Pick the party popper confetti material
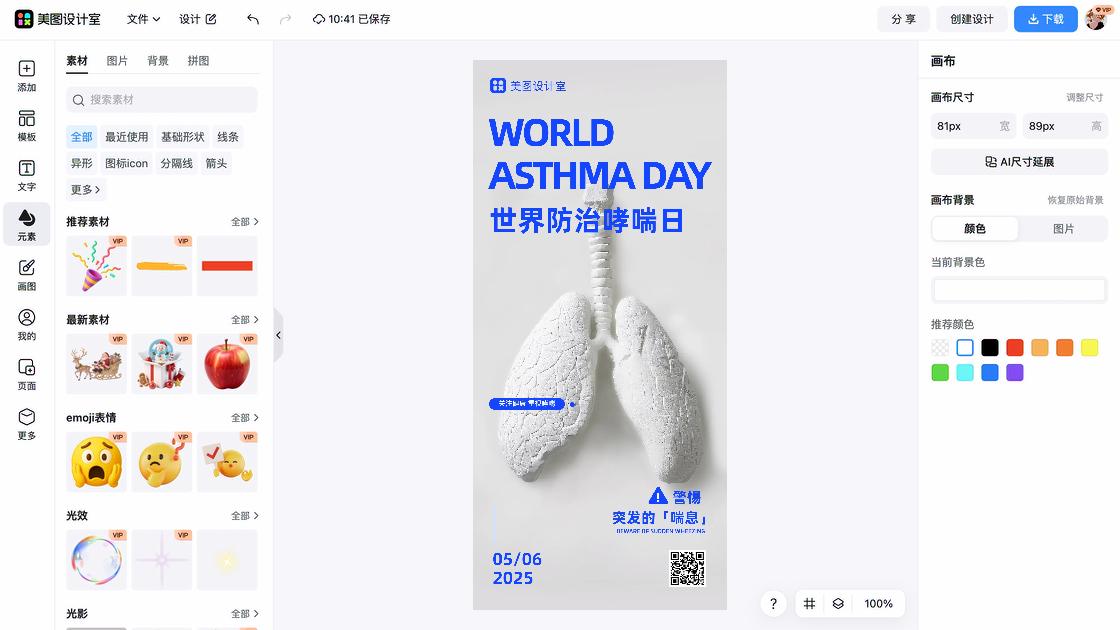 coord(96,266)
